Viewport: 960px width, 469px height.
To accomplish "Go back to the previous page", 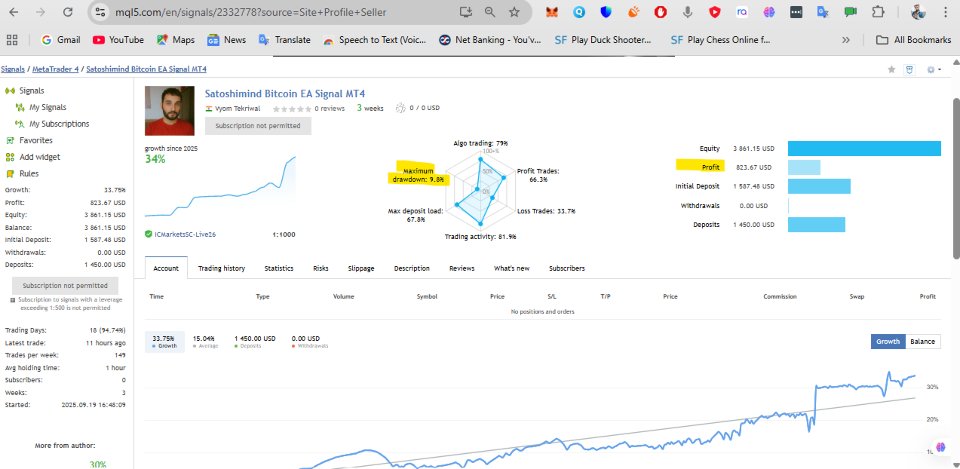I will click(x=13, y=12).
